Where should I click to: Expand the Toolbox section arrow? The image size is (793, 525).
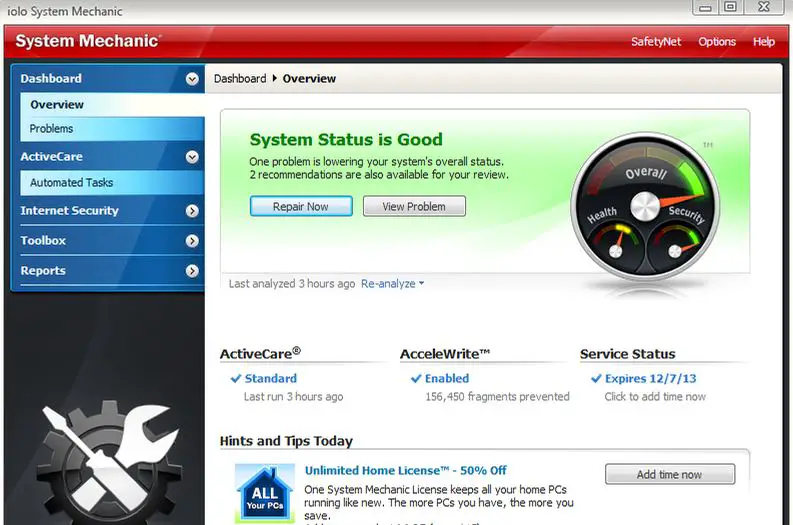point(192,241)
